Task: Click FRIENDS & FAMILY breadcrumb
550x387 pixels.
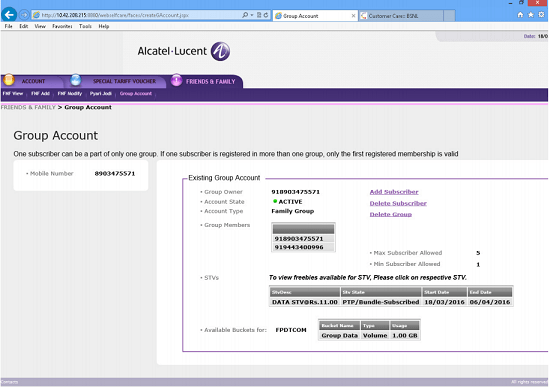Action: tap(28, 107)
